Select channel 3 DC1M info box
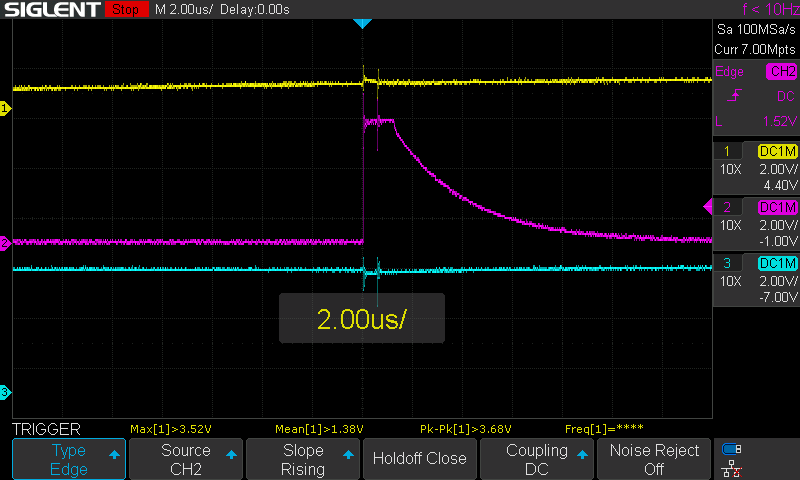 tap(756, 281)
